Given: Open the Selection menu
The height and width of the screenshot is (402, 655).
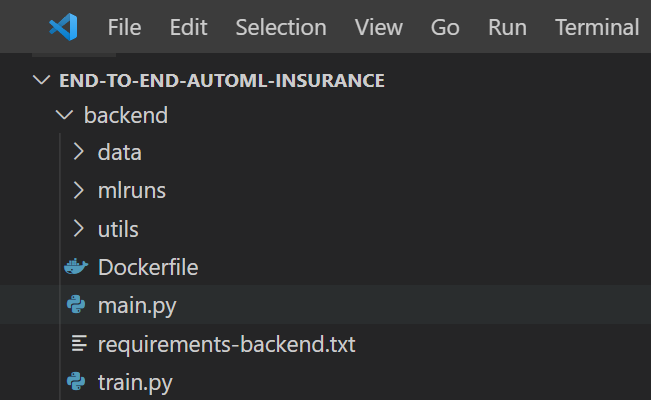Looking at the screenshot, I should click(281, 28).
